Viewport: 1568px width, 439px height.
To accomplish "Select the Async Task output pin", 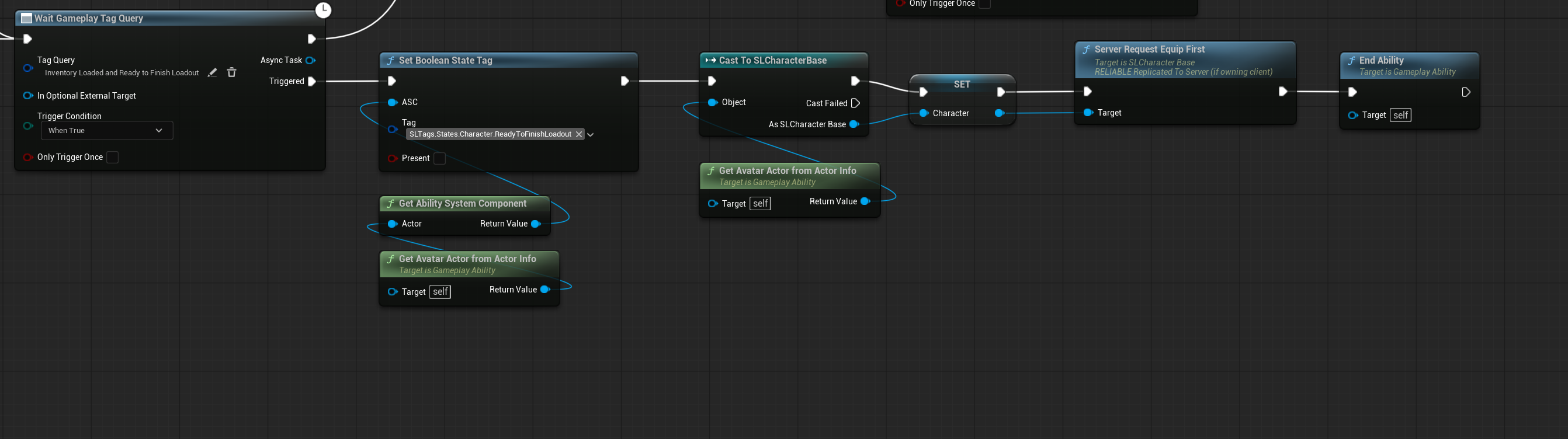I will [310, 60].
